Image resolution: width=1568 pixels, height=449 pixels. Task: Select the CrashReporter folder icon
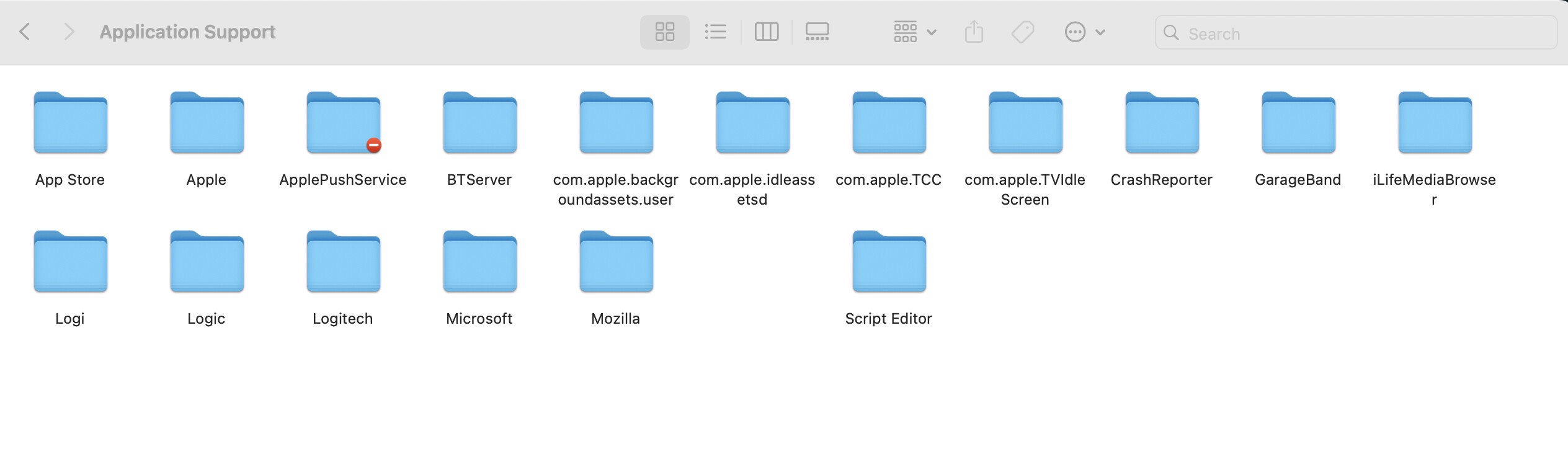coord(1162,123)
